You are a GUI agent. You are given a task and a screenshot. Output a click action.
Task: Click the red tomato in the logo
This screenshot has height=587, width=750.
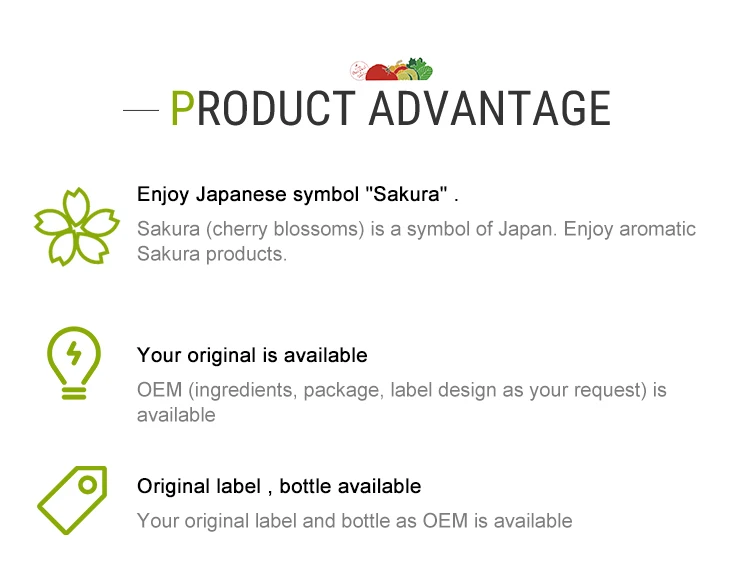click(381, 72)
